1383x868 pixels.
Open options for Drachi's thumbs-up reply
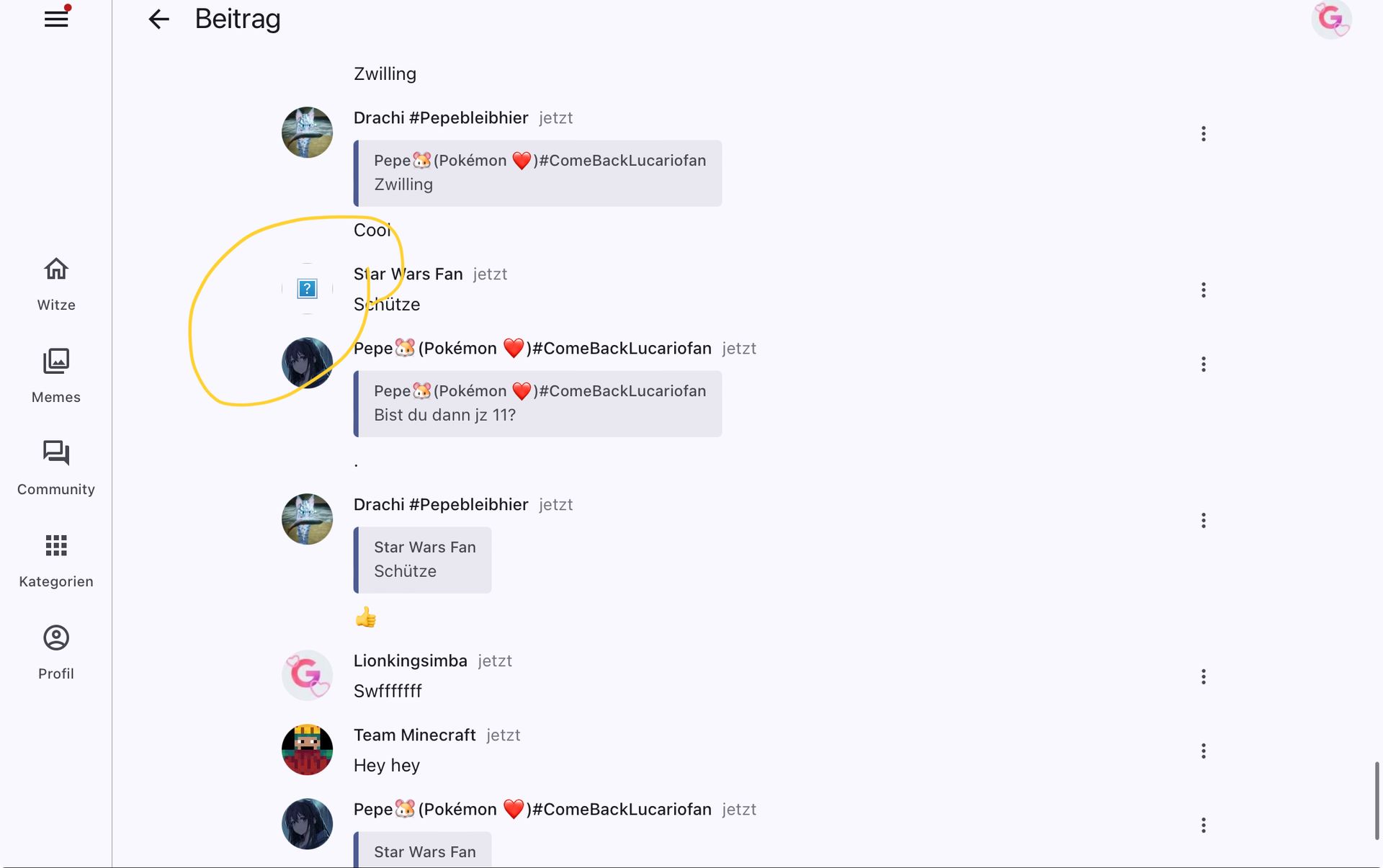tap(1203, 520)
